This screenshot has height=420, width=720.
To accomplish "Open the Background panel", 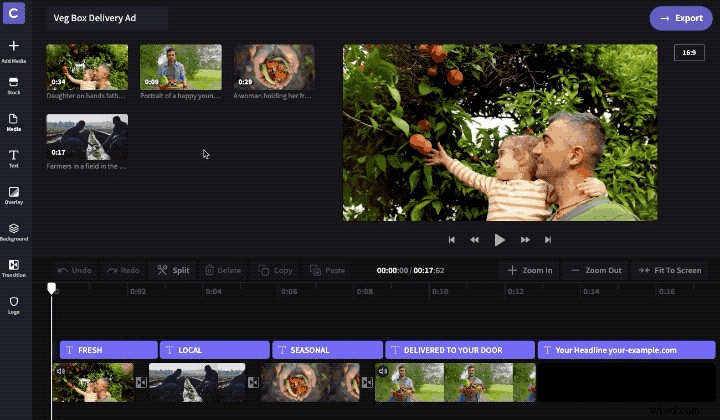I will pyautogui.click(x=14, y=232).
